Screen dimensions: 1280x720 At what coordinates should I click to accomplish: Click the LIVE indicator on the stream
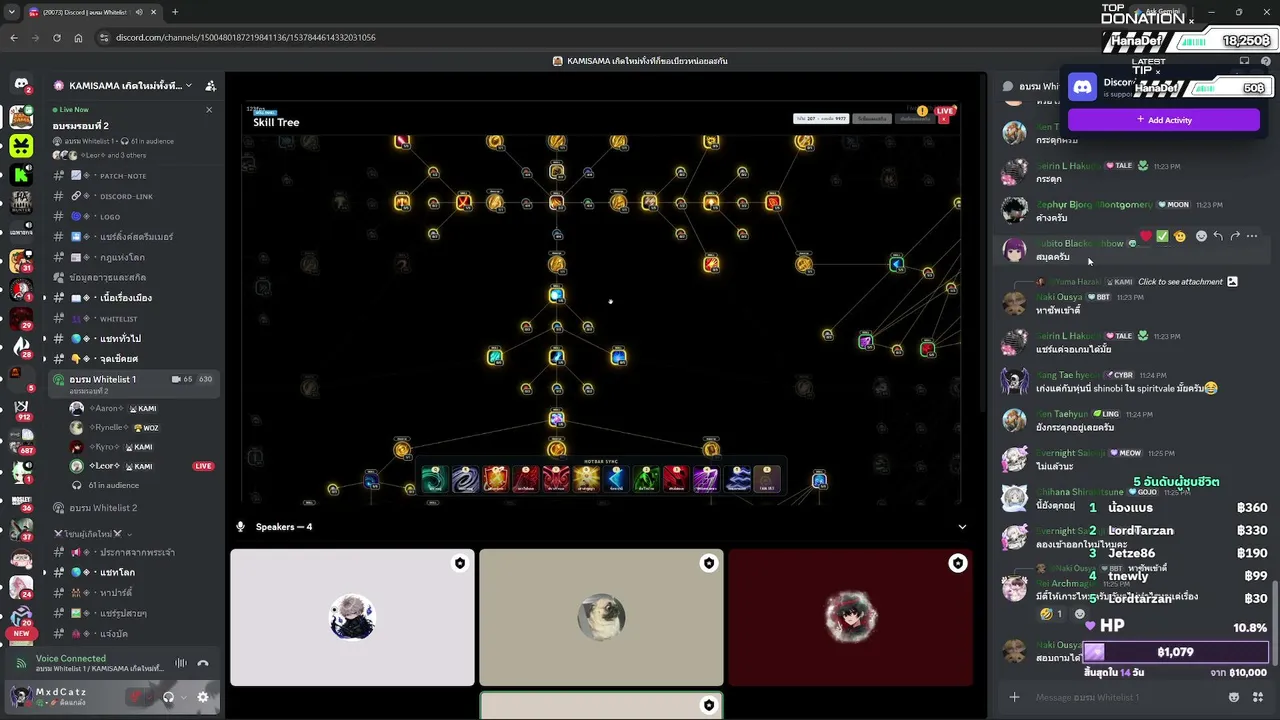(x=945, y=110)
